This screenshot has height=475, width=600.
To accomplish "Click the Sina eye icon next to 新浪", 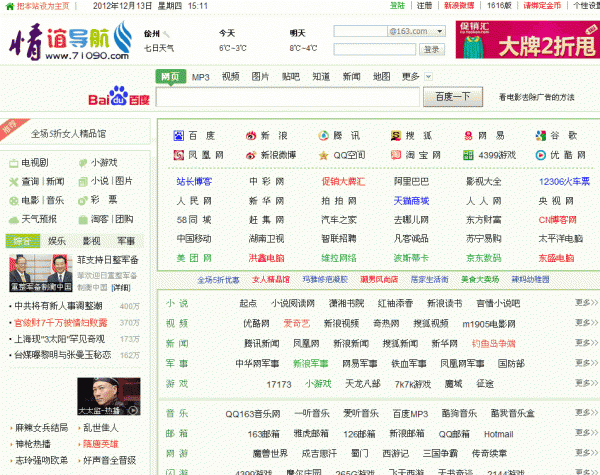I will pyautogui.click(x=251, y=135).
